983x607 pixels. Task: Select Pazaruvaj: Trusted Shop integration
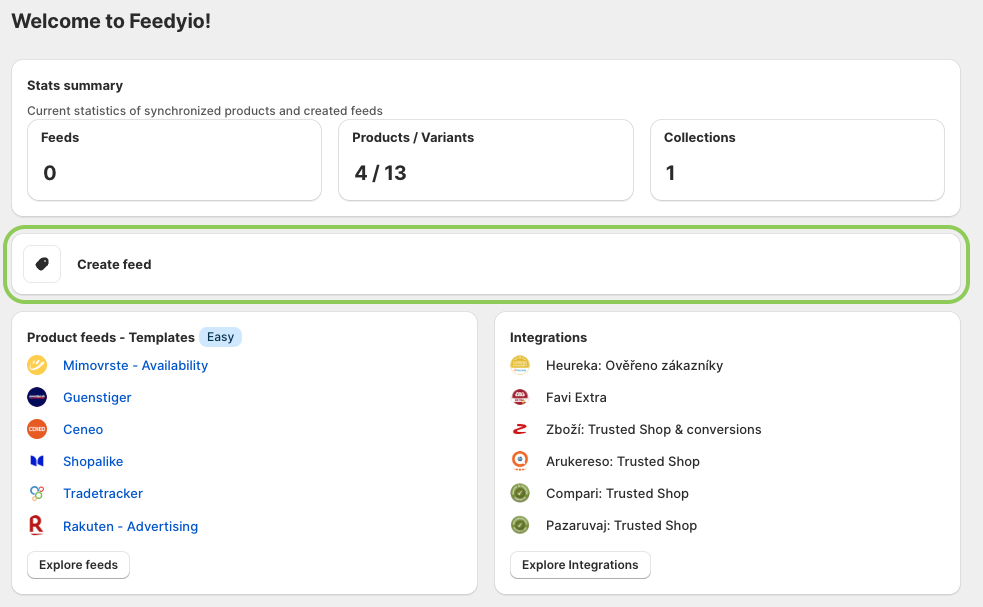tap(621, 525)
